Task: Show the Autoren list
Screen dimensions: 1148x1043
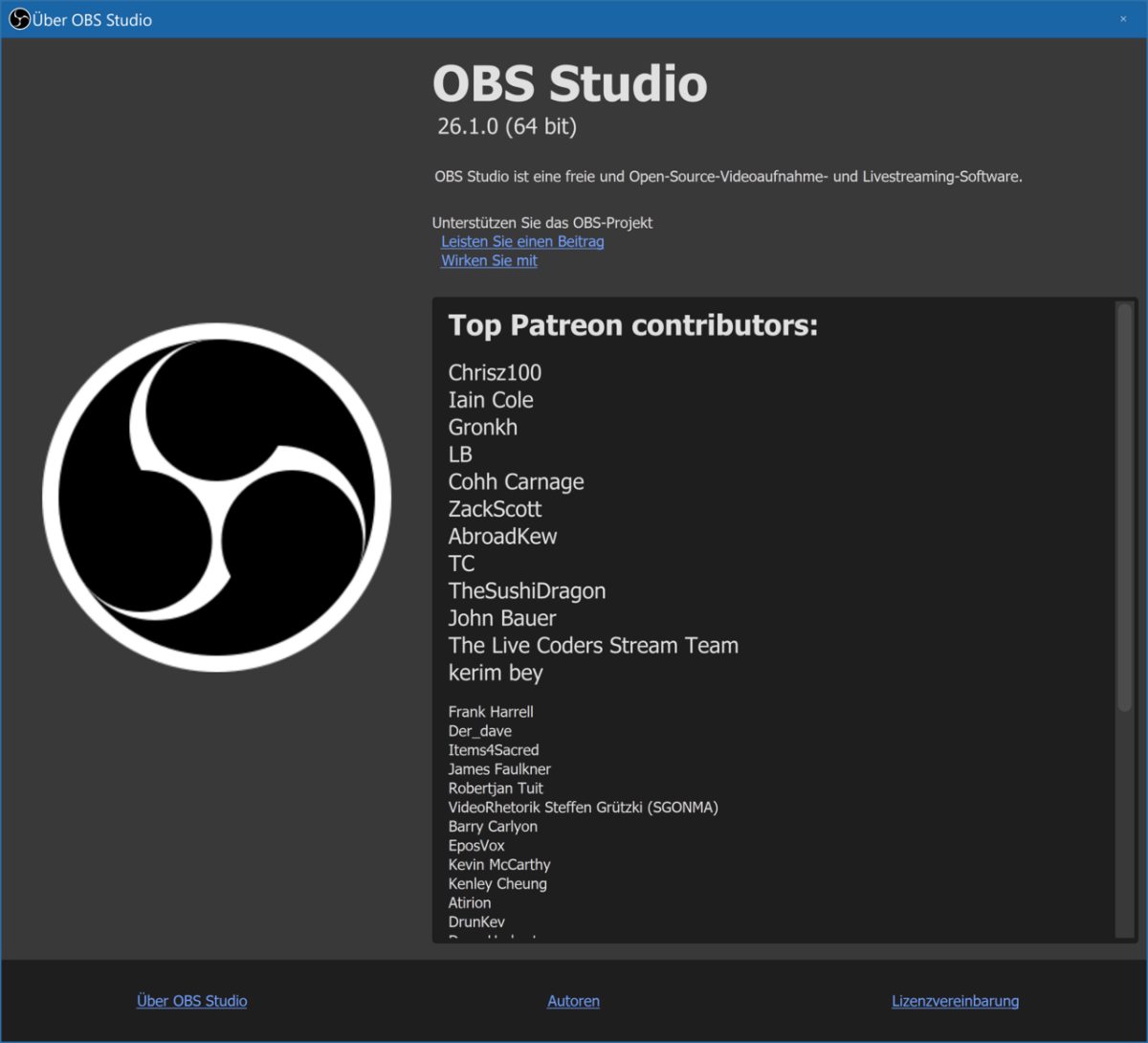Action: (573, 1001)
